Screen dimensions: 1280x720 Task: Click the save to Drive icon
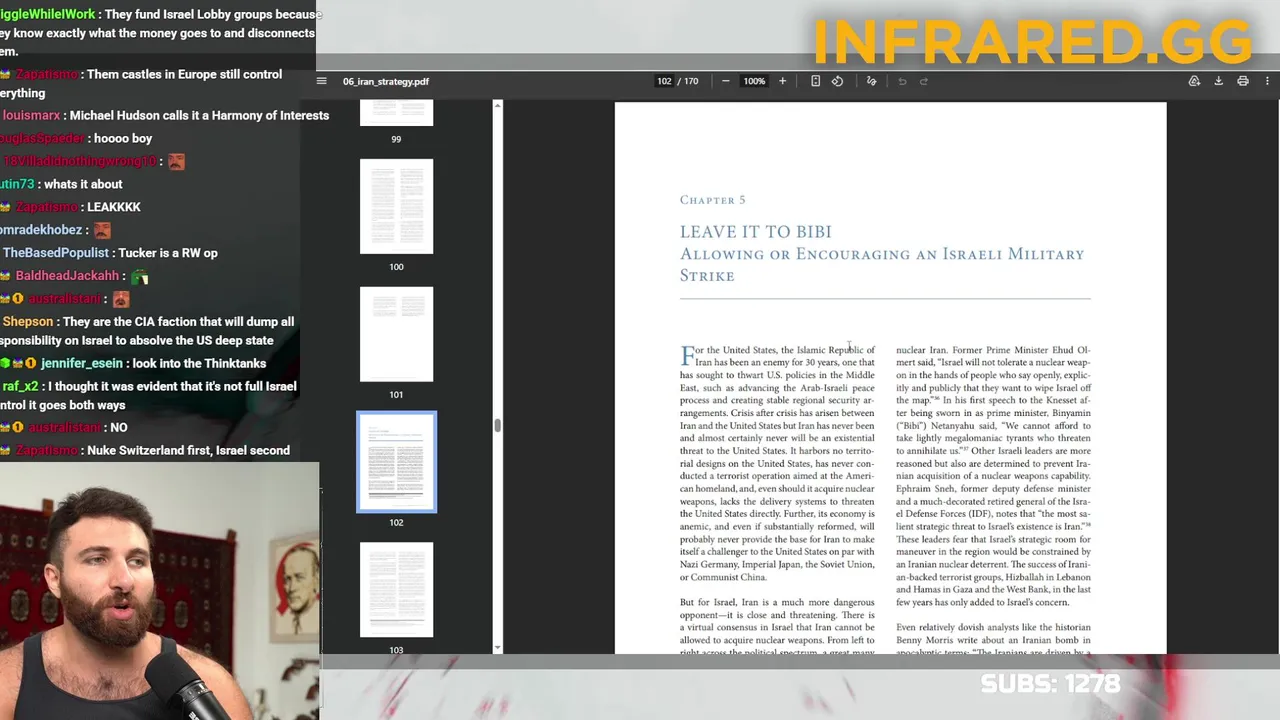pos(1194,81)
